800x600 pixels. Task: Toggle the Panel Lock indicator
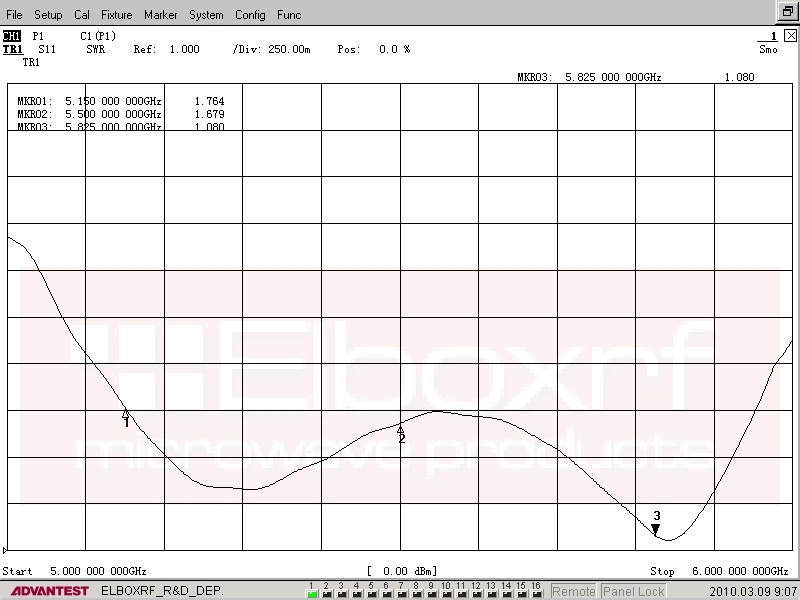coord(633,591)
